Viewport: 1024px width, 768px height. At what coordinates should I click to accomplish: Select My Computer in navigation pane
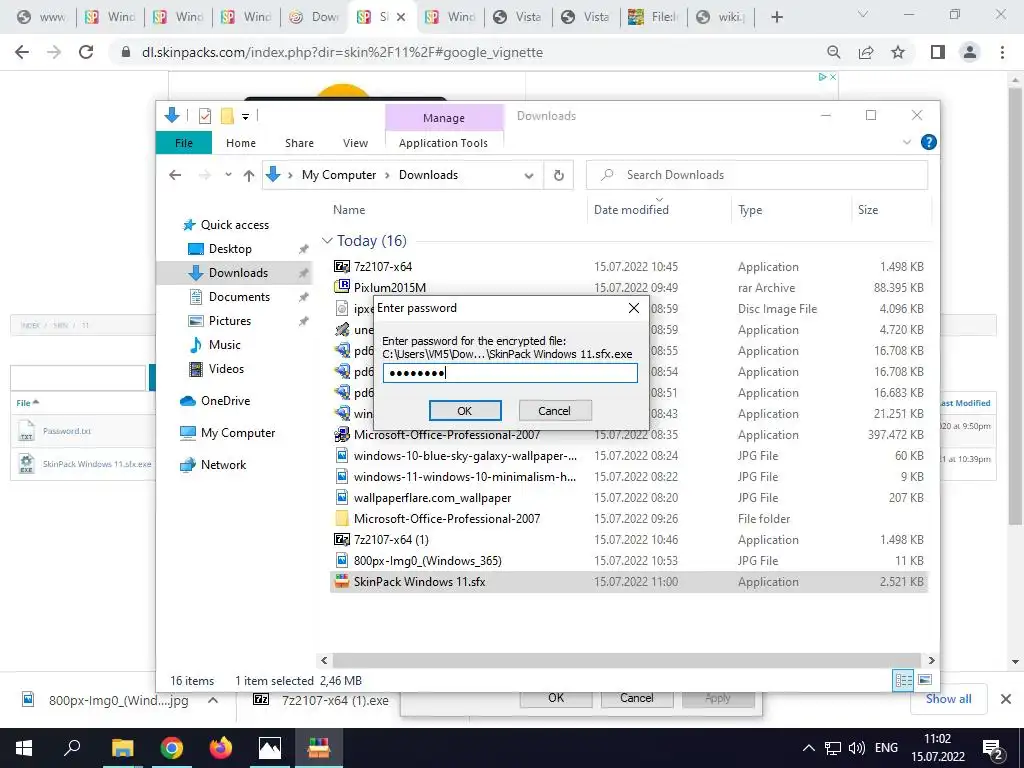(x=238, y=433)
